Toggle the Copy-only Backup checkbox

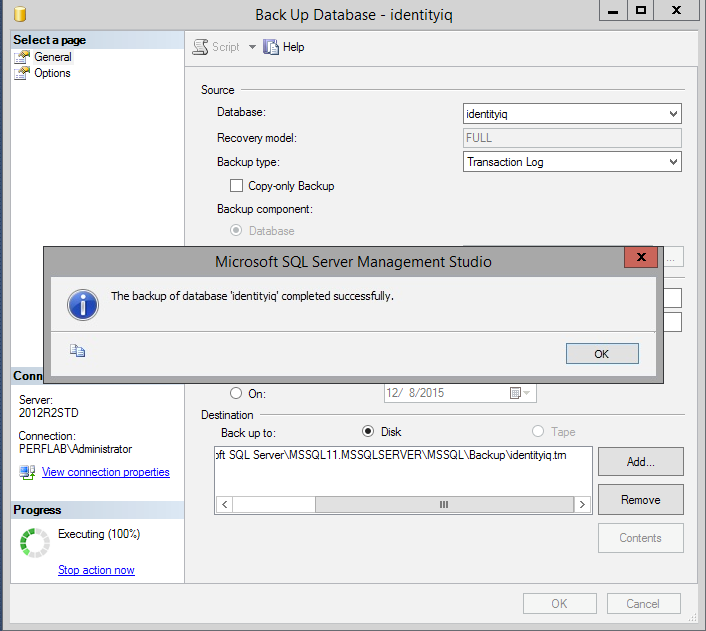point(236,186)
